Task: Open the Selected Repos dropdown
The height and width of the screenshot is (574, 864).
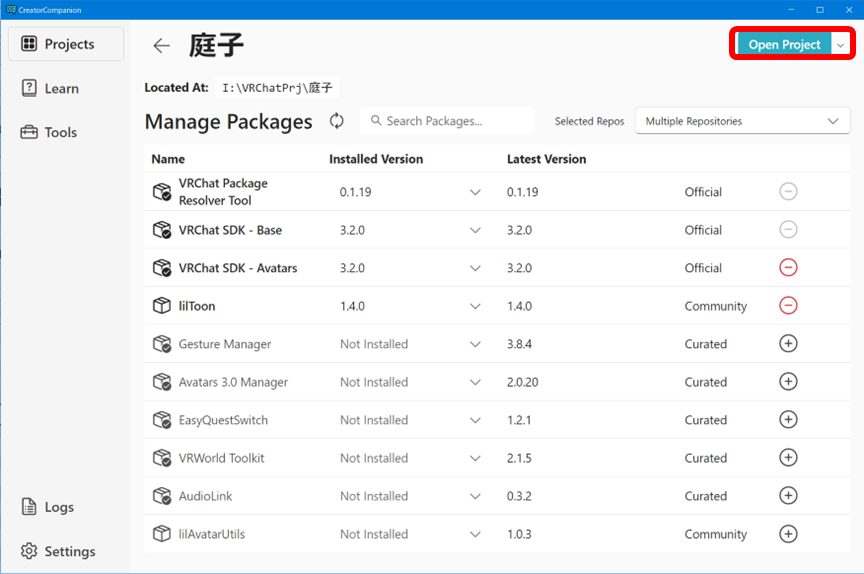Action: pyautogui.click(x=742, y=121)
